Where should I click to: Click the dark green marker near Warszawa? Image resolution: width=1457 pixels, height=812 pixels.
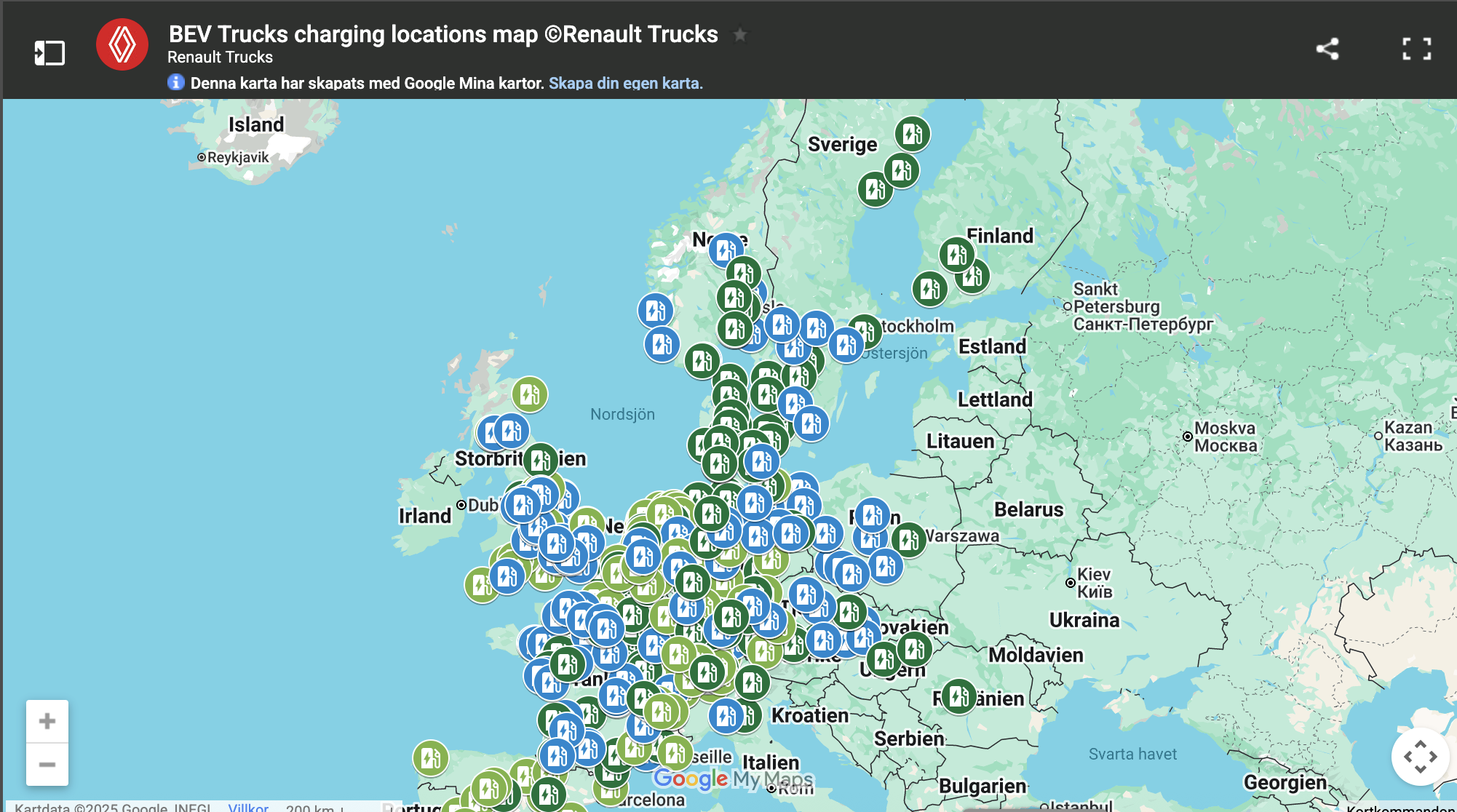coord(908,539)
